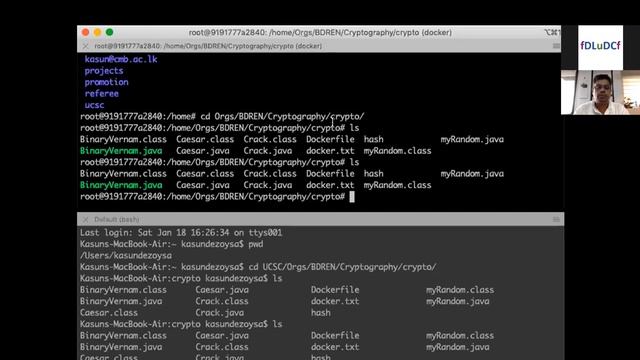
Task: Click the block cursor at the docker prompt
Action: pyautogui.click(x=352, y=197)
